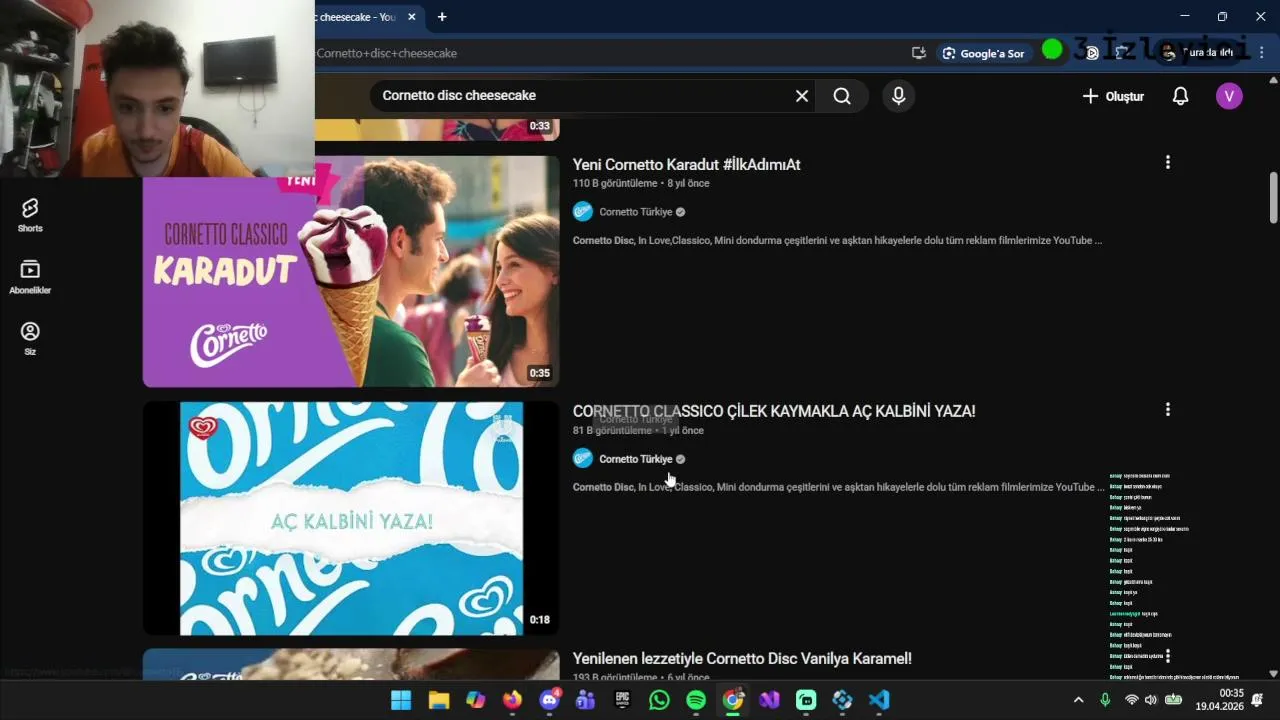The height and width of the screenshot is (720, 1280).
Task: Open Microsoft Teams from the taskbar
Action: point(585,700)
